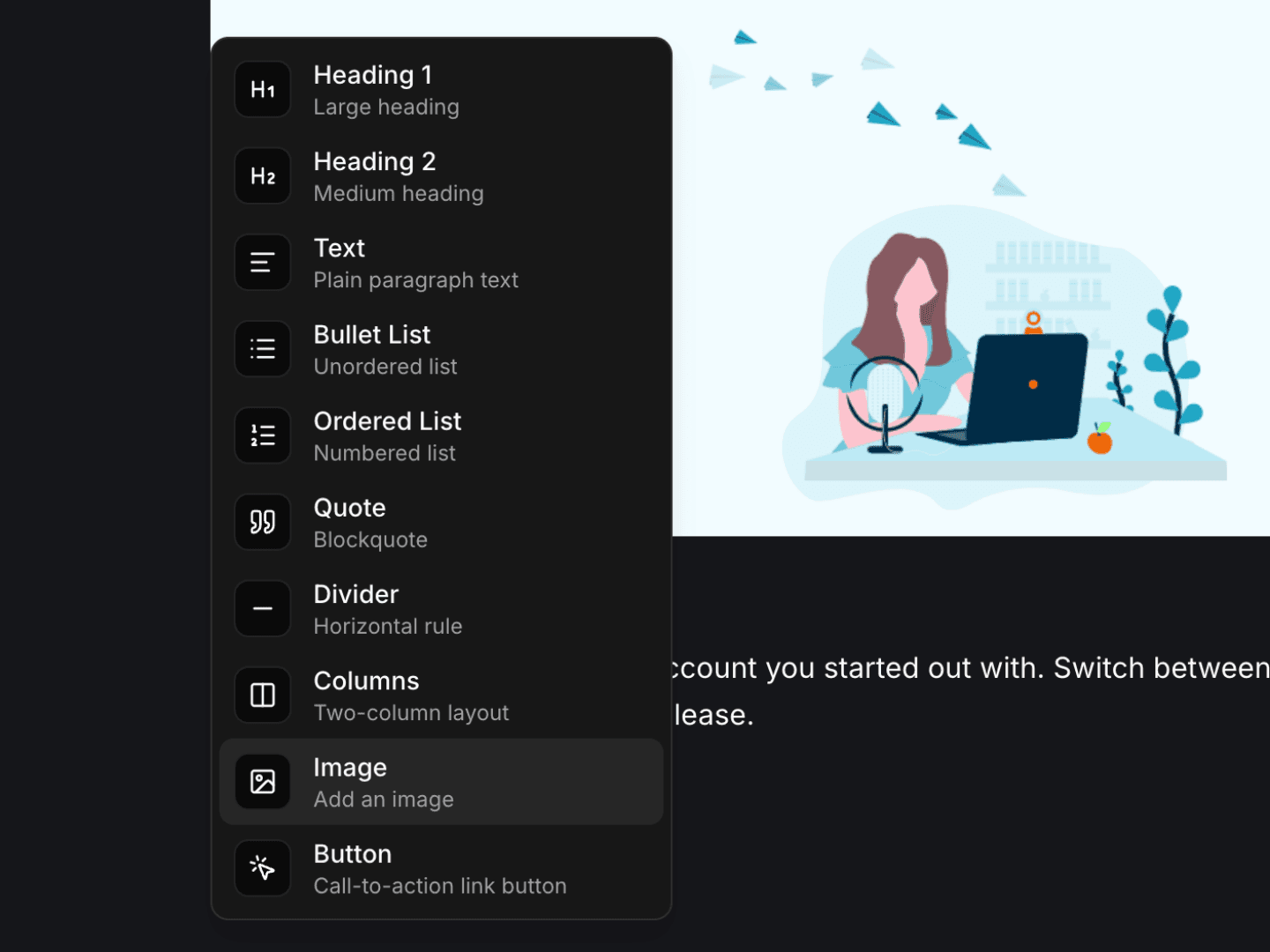Click the paragraph text 'count you started out with'

(x=857, y=668)
